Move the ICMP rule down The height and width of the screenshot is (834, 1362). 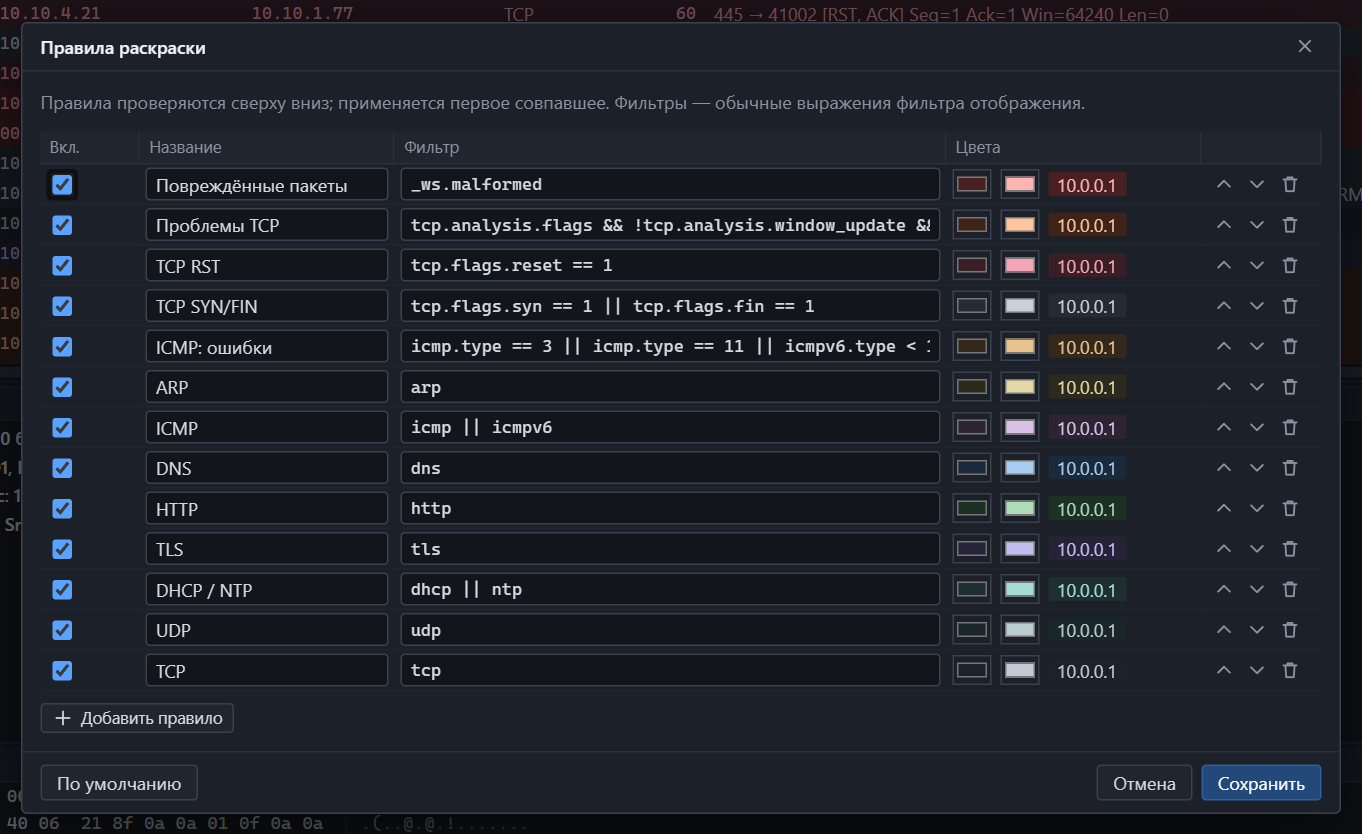(1257, 427)
